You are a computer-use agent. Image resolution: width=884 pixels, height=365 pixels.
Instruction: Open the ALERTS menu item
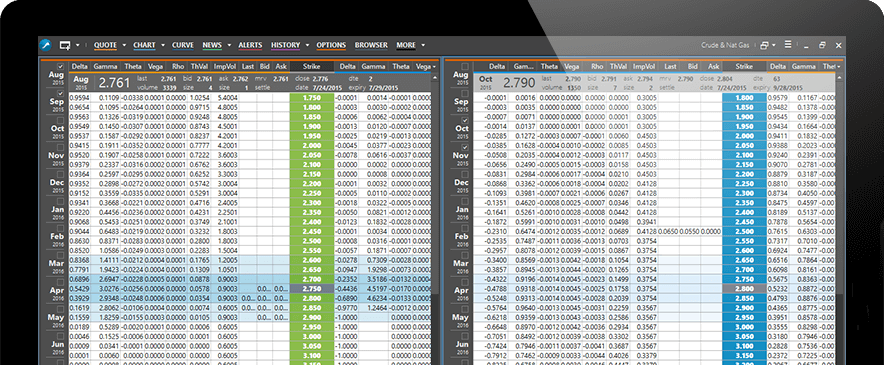[x=250, y=45]
